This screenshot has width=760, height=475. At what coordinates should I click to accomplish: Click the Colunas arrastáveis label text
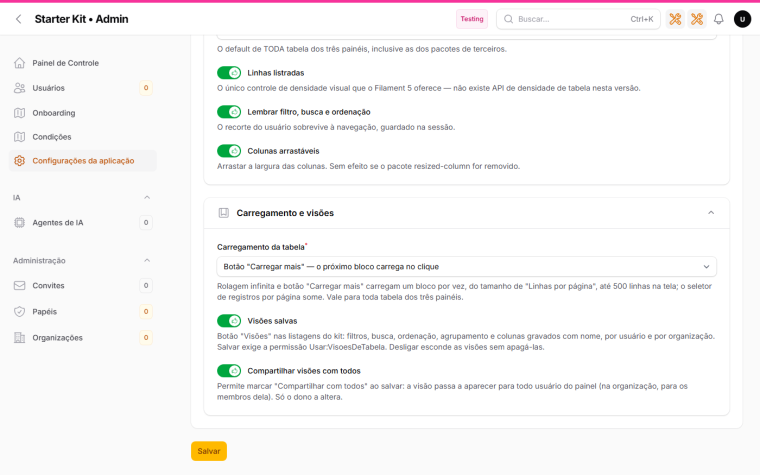284,151
